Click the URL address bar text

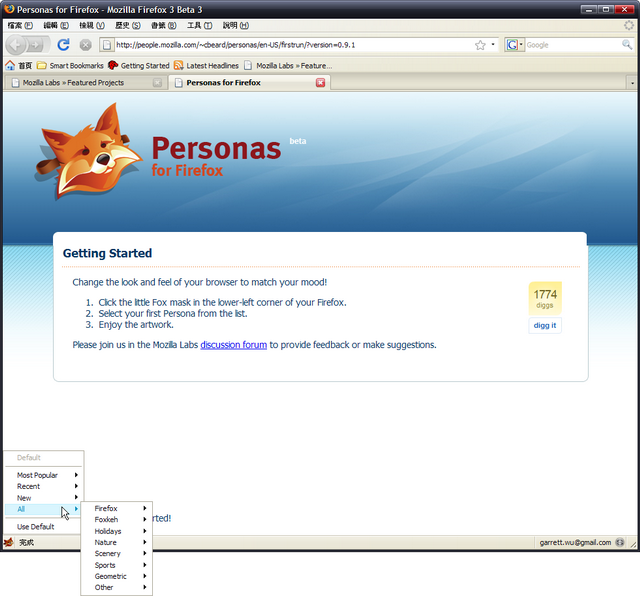tap(236, 45)
